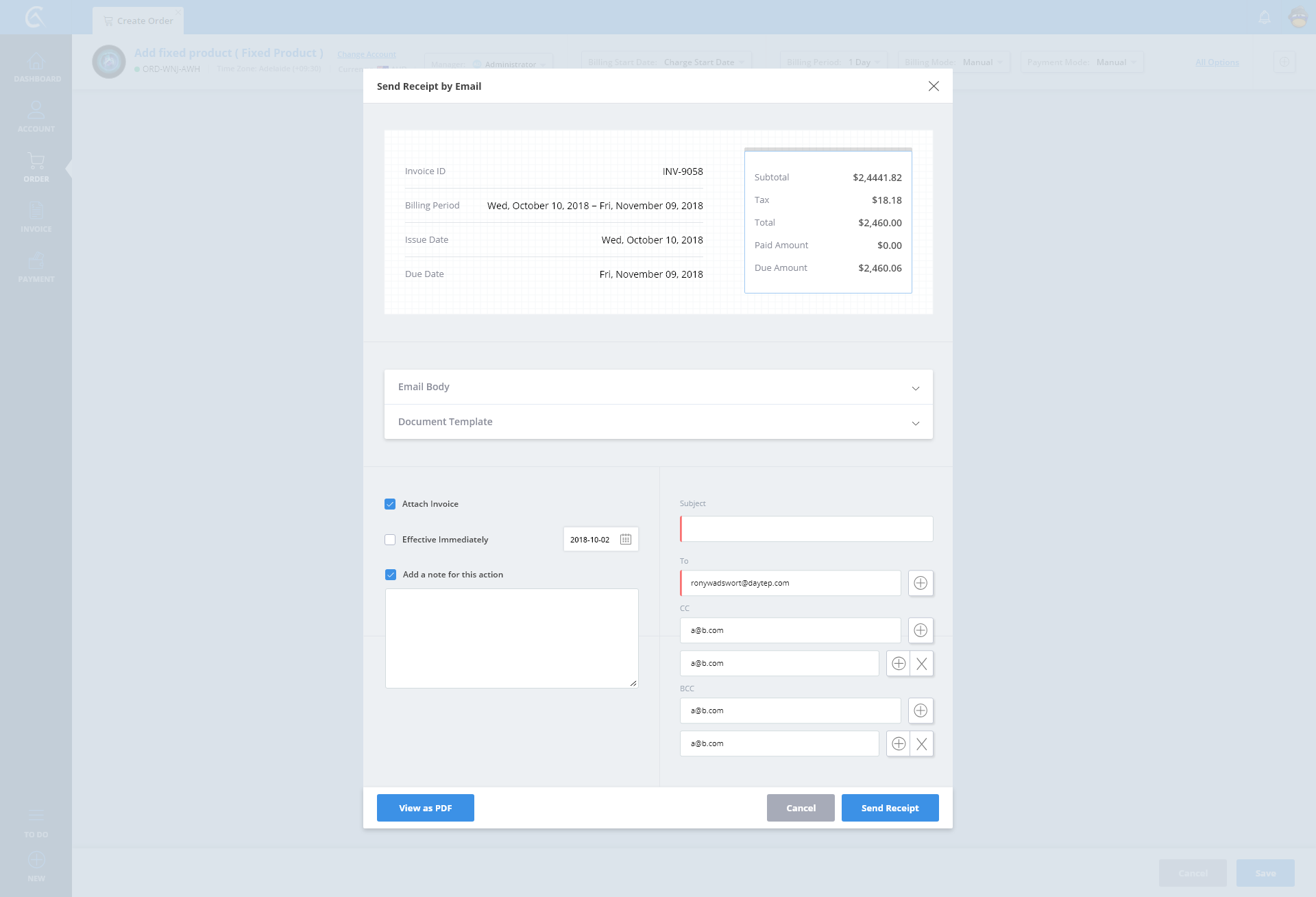Remove the second CC email row
The image size is (1316, 897).
coord(922,664)
